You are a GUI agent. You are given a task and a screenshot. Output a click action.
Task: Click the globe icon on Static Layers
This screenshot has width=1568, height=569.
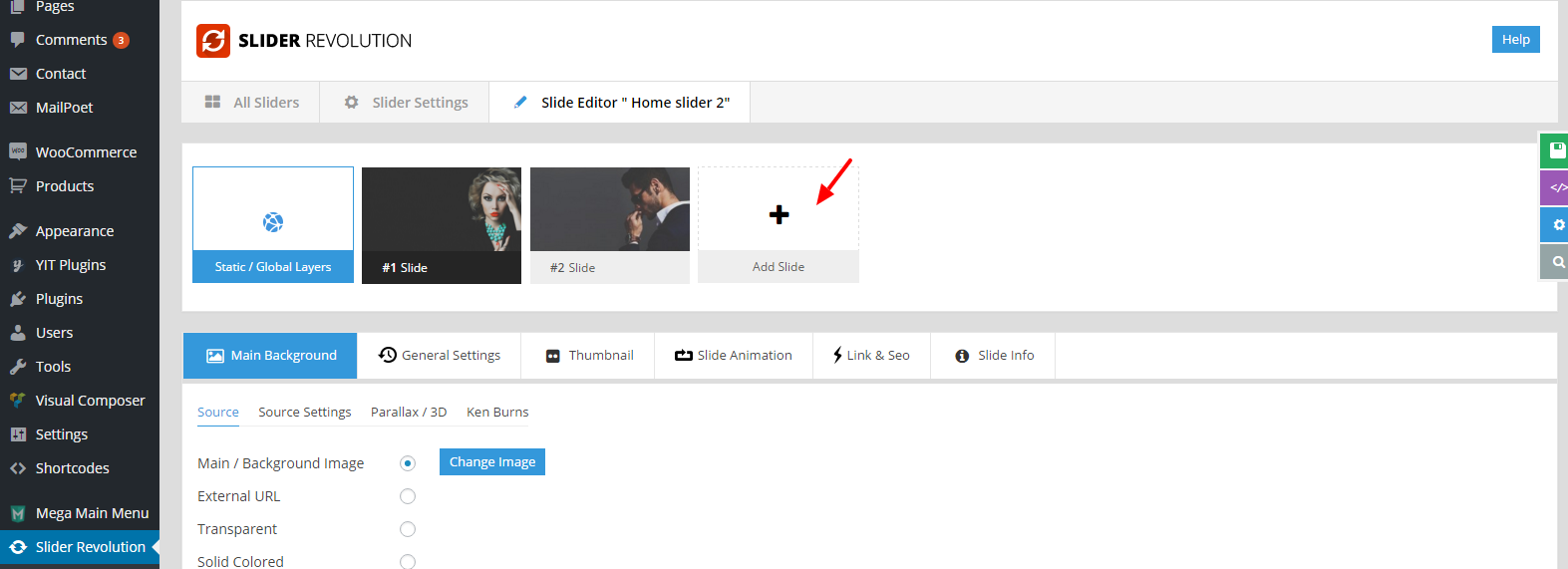[x=273, y=222]
